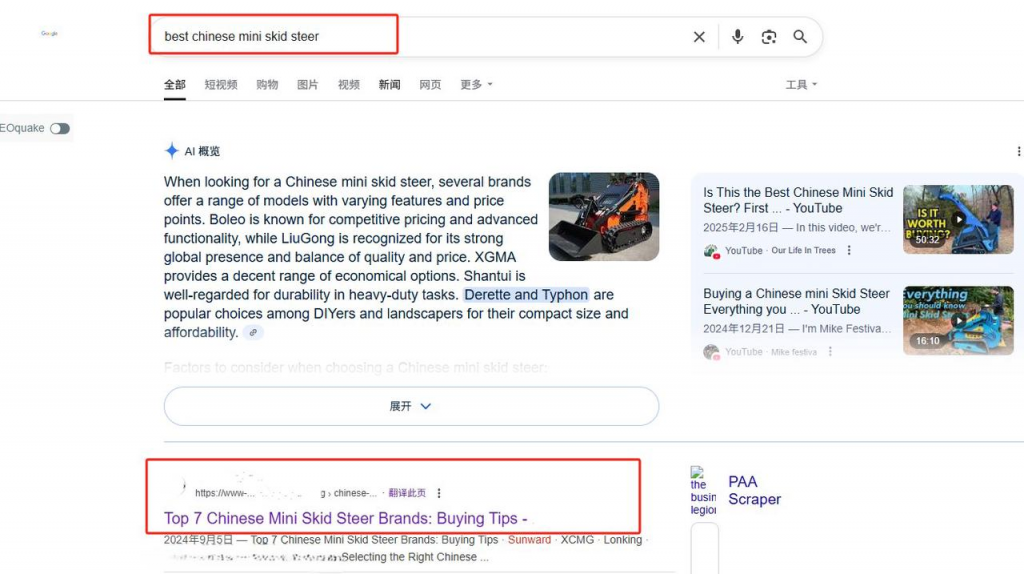Open 'Top 7 Chinese Mini Skid Steer Brands' result
The height and width of the screenshot is (574, 1024).
pyautogui.click(x=345, y=519)
